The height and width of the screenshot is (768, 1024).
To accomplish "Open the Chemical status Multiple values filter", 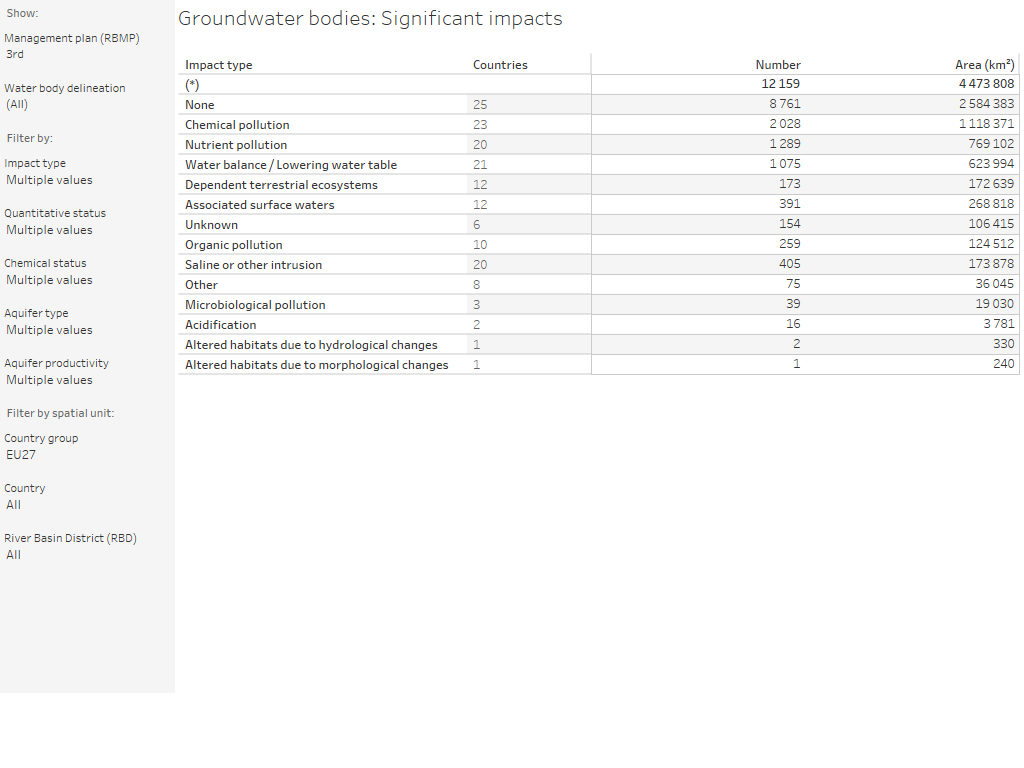I will coord(49,280).
